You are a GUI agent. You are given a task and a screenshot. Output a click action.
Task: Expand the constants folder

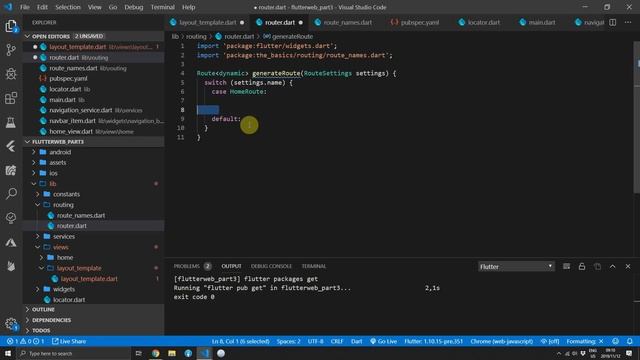tap(93, 194)
